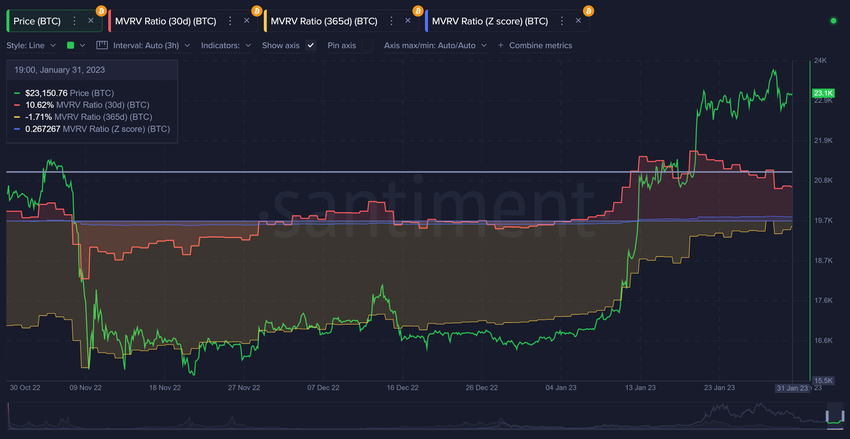Uncheck the Show axis checkbox
The image size is (850, 439).
coord(311,46)
